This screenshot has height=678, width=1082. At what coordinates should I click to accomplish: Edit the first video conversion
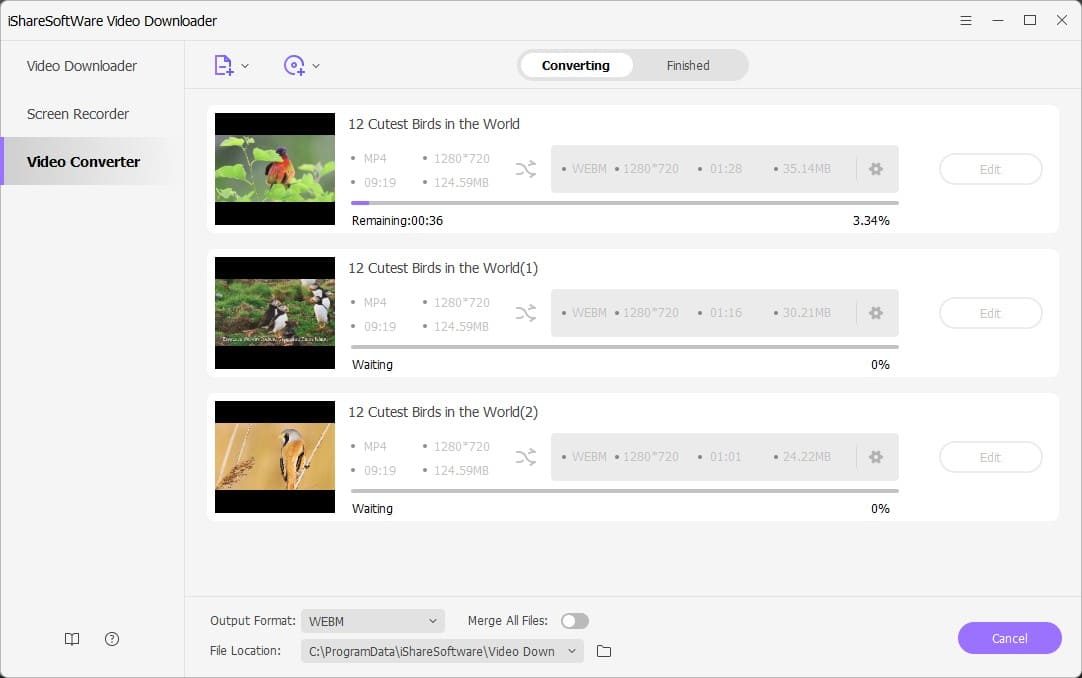click(990, 169)
